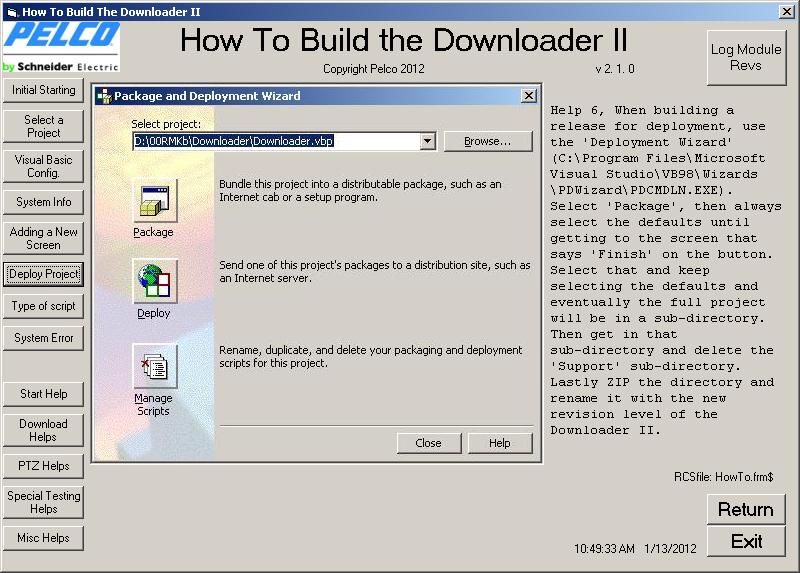The height and width of the screenshot is (573, 800).
Task: Show the System Error help
Action: pos(43,338)
